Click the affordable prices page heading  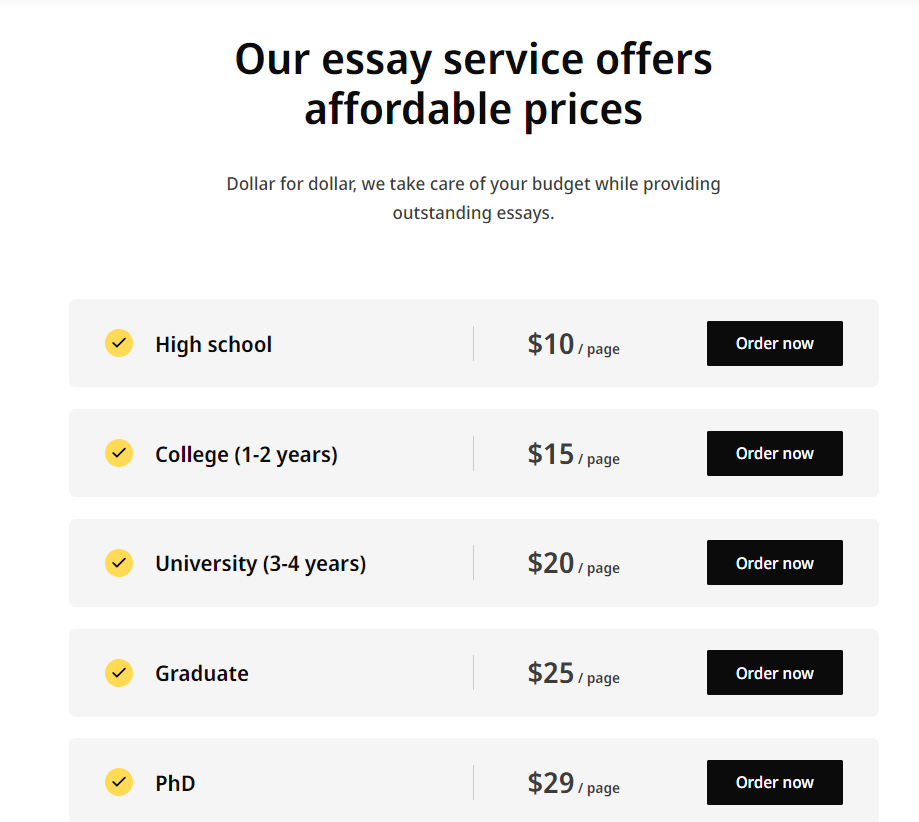473,84
